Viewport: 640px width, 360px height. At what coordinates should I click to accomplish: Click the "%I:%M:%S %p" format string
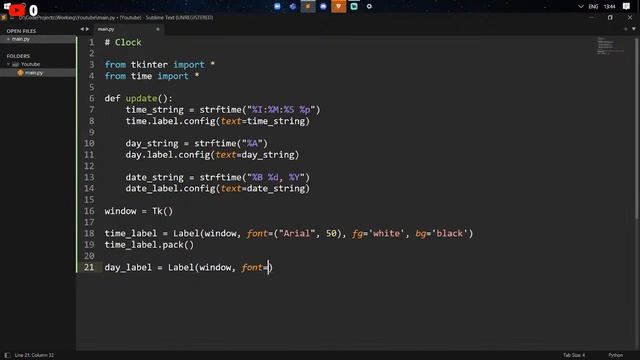tap(281, 110)
